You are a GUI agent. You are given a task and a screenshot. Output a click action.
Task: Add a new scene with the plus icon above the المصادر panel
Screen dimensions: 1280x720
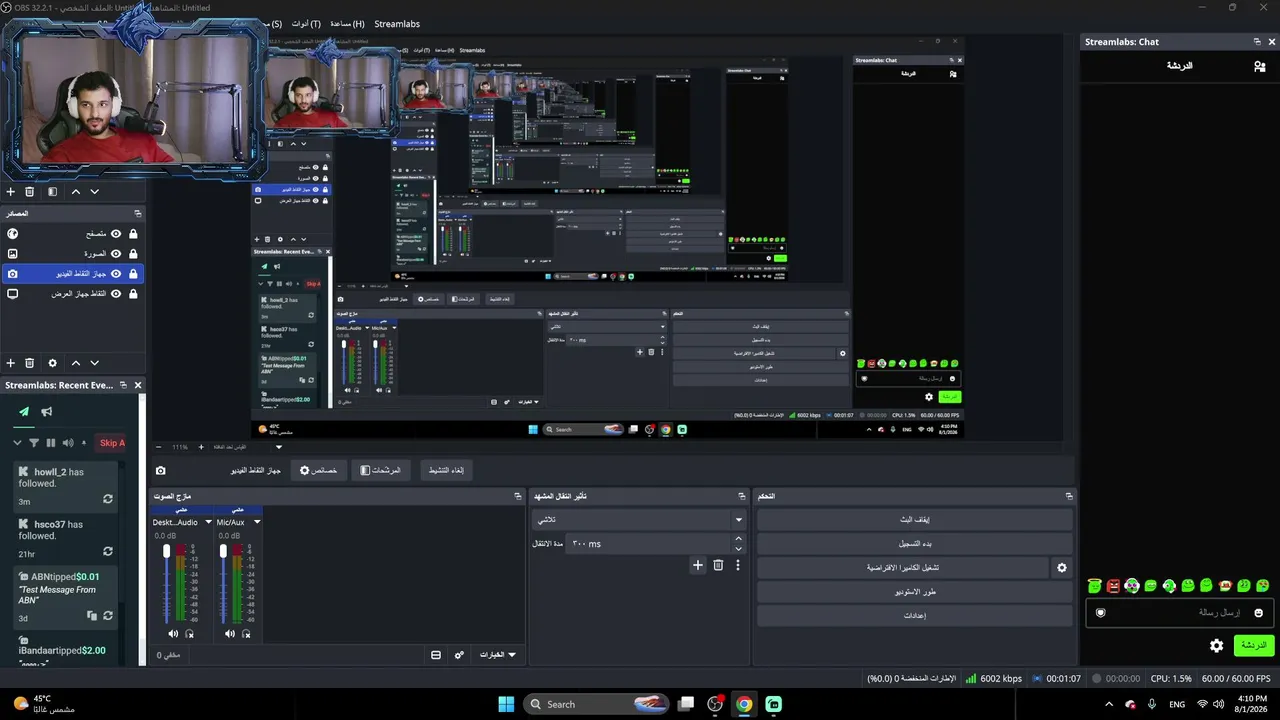coord(11,192)
